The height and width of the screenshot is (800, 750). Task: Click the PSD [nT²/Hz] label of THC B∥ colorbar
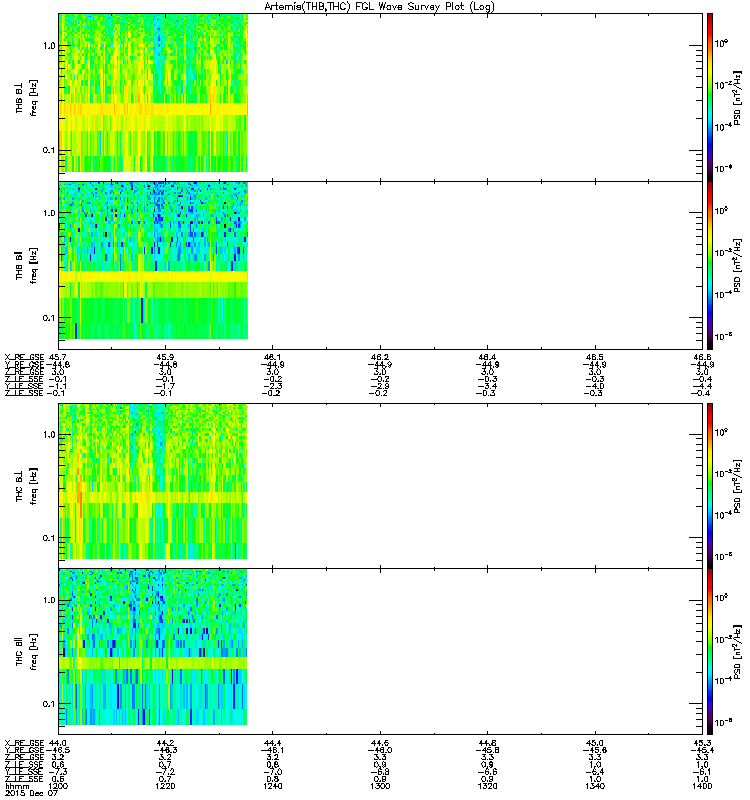(x=737, y=652)
